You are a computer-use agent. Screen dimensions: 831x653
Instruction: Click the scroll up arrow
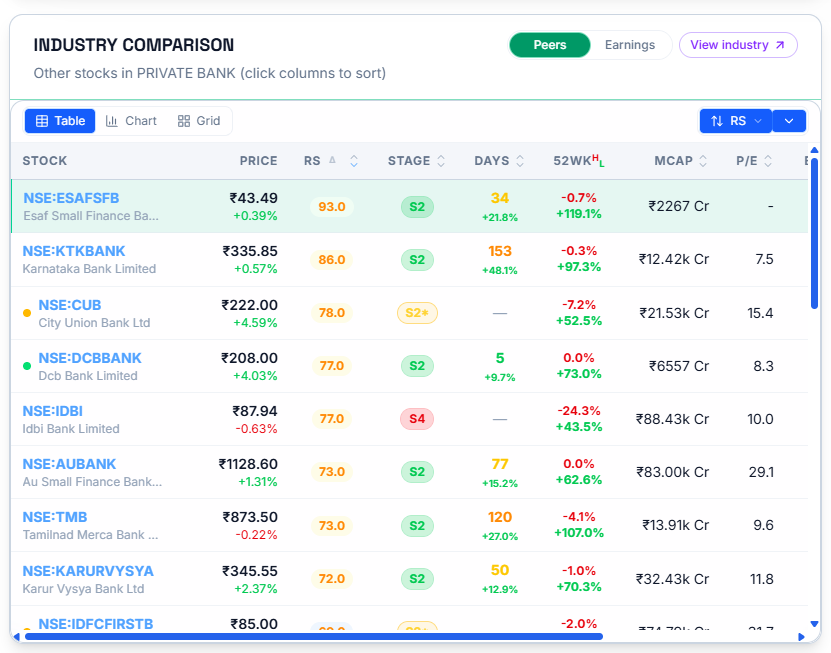(814, 150)
